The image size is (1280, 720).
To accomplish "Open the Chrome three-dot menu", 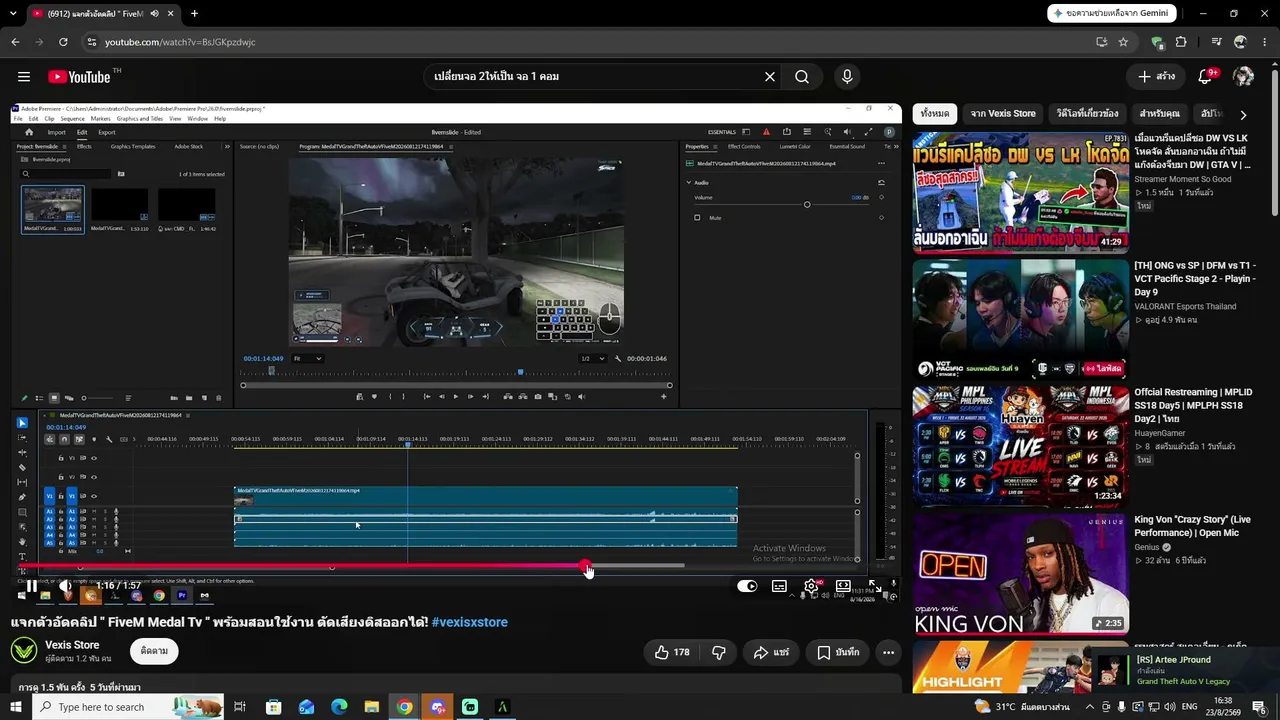I will coord(1264,42).
